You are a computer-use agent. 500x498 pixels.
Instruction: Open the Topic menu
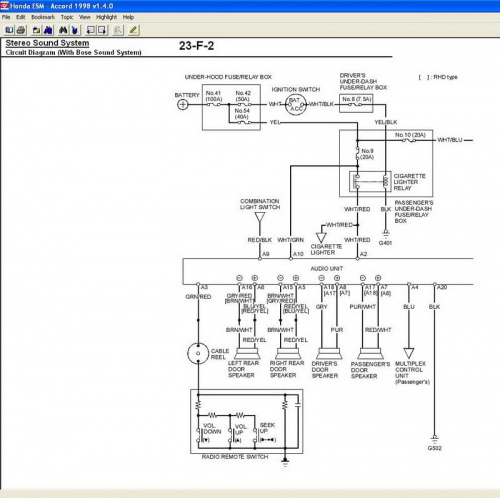67,17
